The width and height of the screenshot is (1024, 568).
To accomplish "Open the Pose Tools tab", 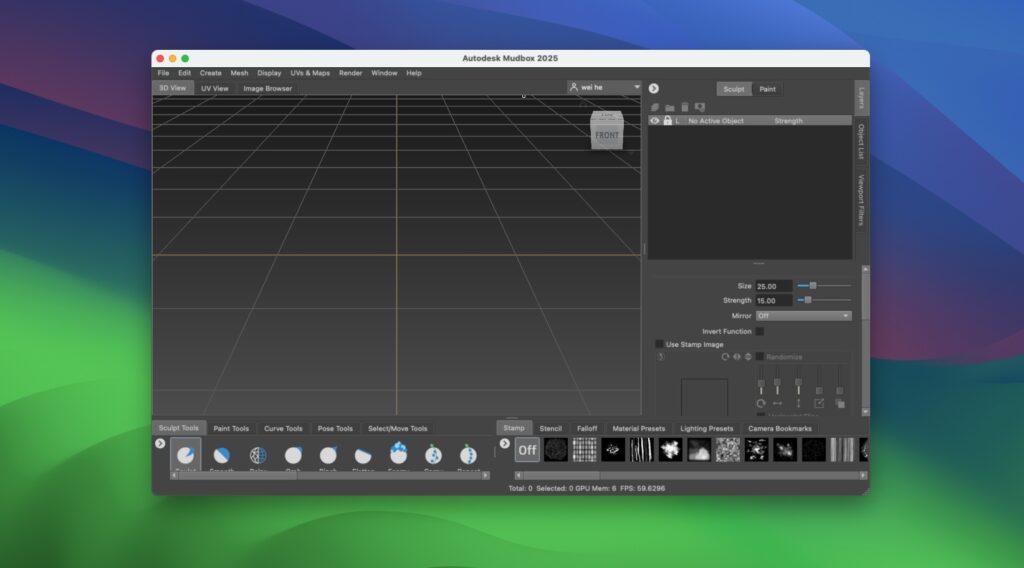I will pyautogui.click(x=335, y=428).
